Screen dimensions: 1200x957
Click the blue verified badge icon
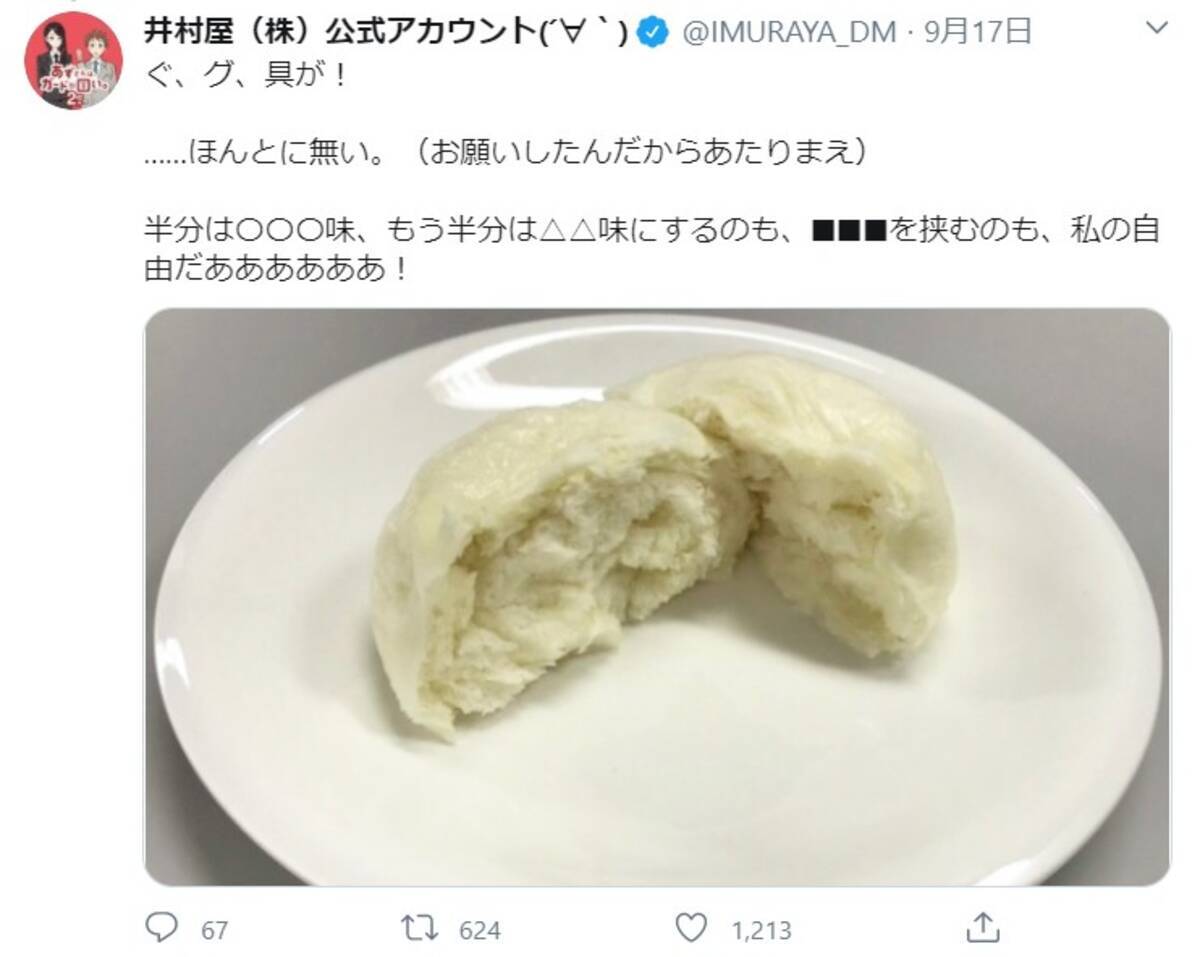point(655,33)
